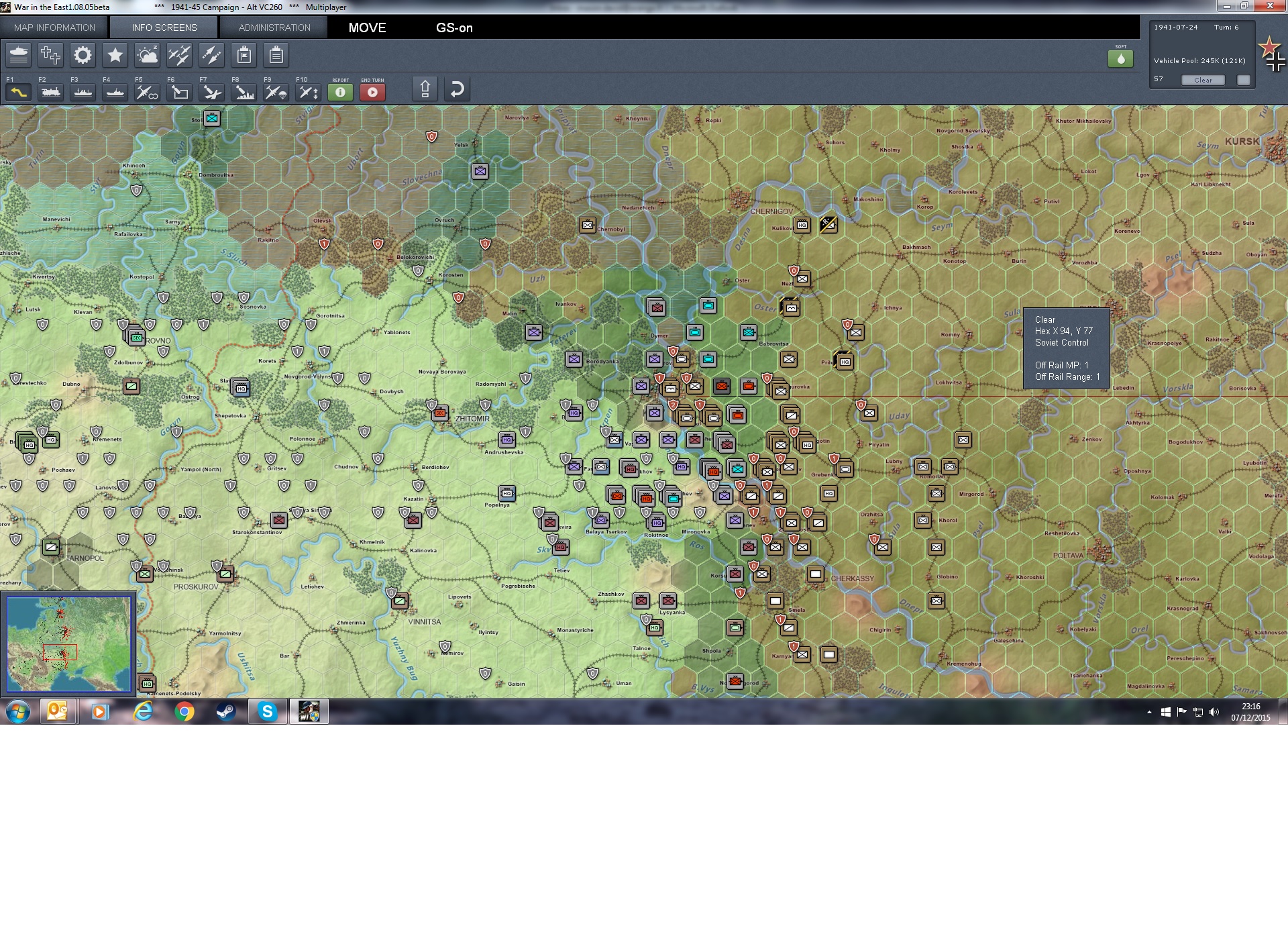The width and height of the screenshot is (1288, 928).
Task: Click the crossed arrows icon in toolbar
Action: 212,55
